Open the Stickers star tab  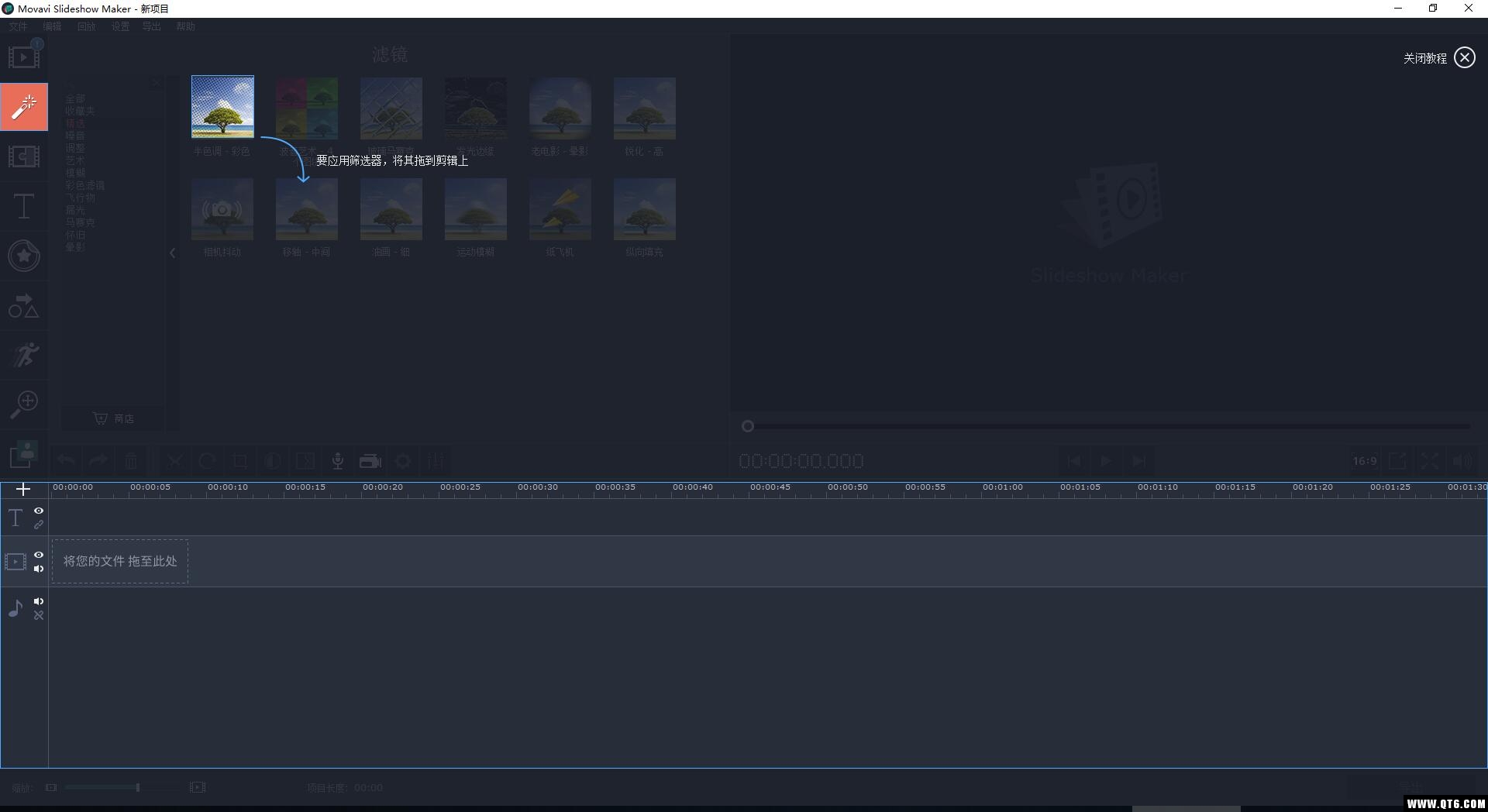(24, 256)
